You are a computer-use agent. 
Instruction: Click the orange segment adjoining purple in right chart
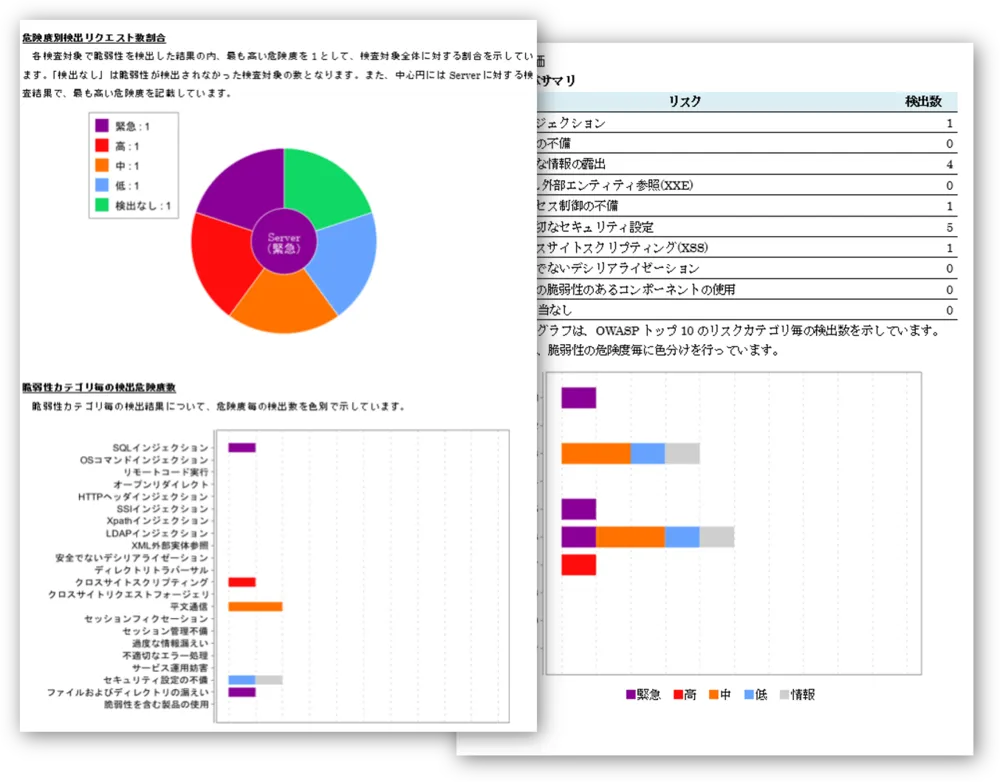click(x=630, y=537)
